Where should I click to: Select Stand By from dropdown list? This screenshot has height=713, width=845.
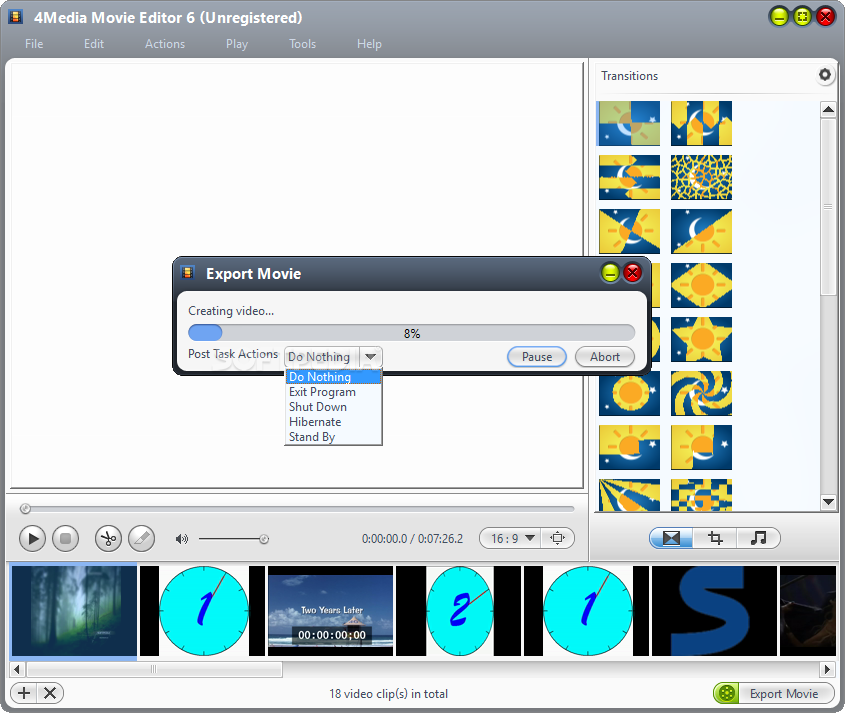coord(333,437)
